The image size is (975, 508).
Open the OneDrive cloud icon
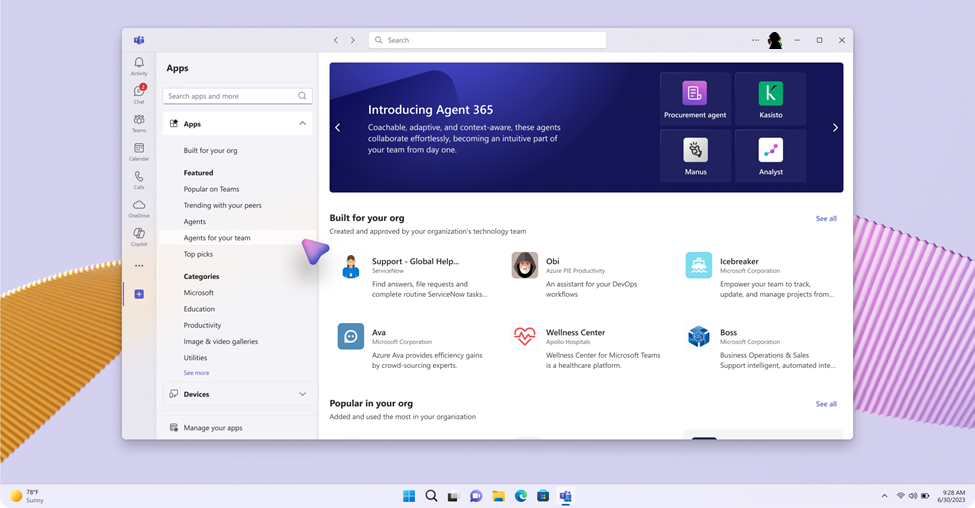(139, 208)
